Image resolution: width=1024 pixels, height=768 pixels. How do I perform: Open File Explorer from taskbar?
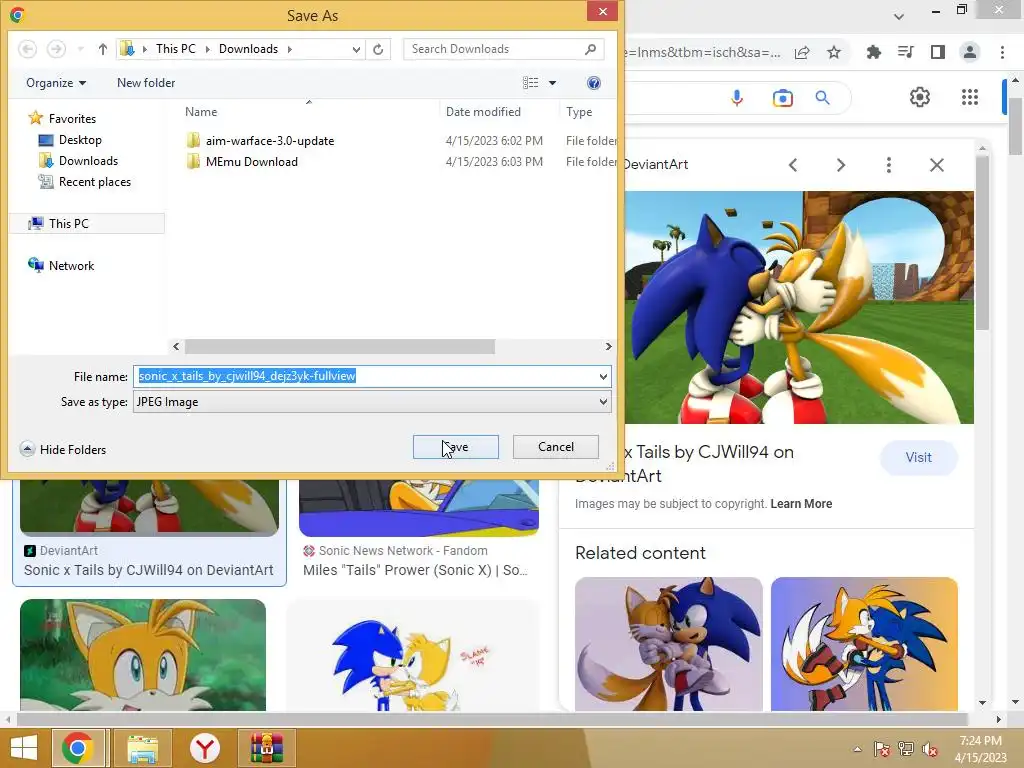[x=142, y=748]
